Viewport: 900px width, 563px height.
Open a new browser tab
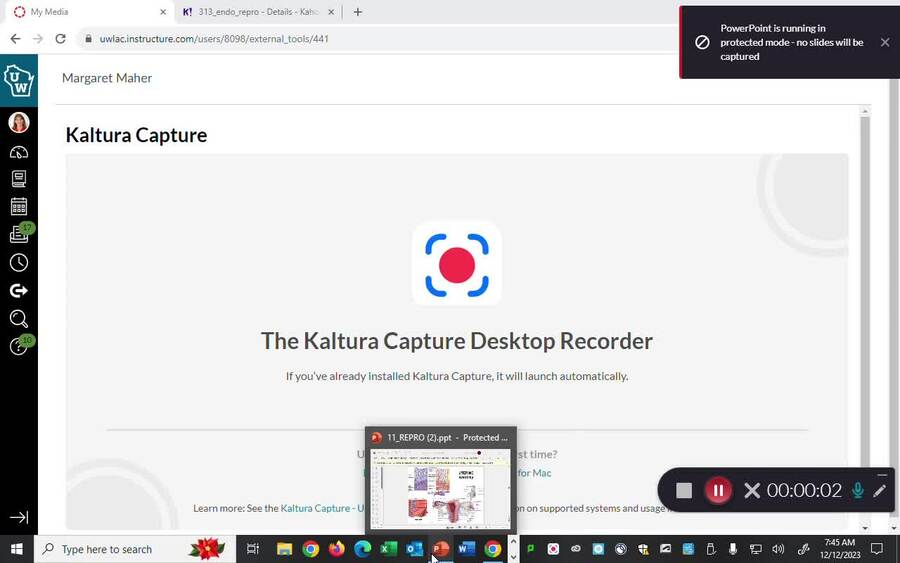[358, 12]
